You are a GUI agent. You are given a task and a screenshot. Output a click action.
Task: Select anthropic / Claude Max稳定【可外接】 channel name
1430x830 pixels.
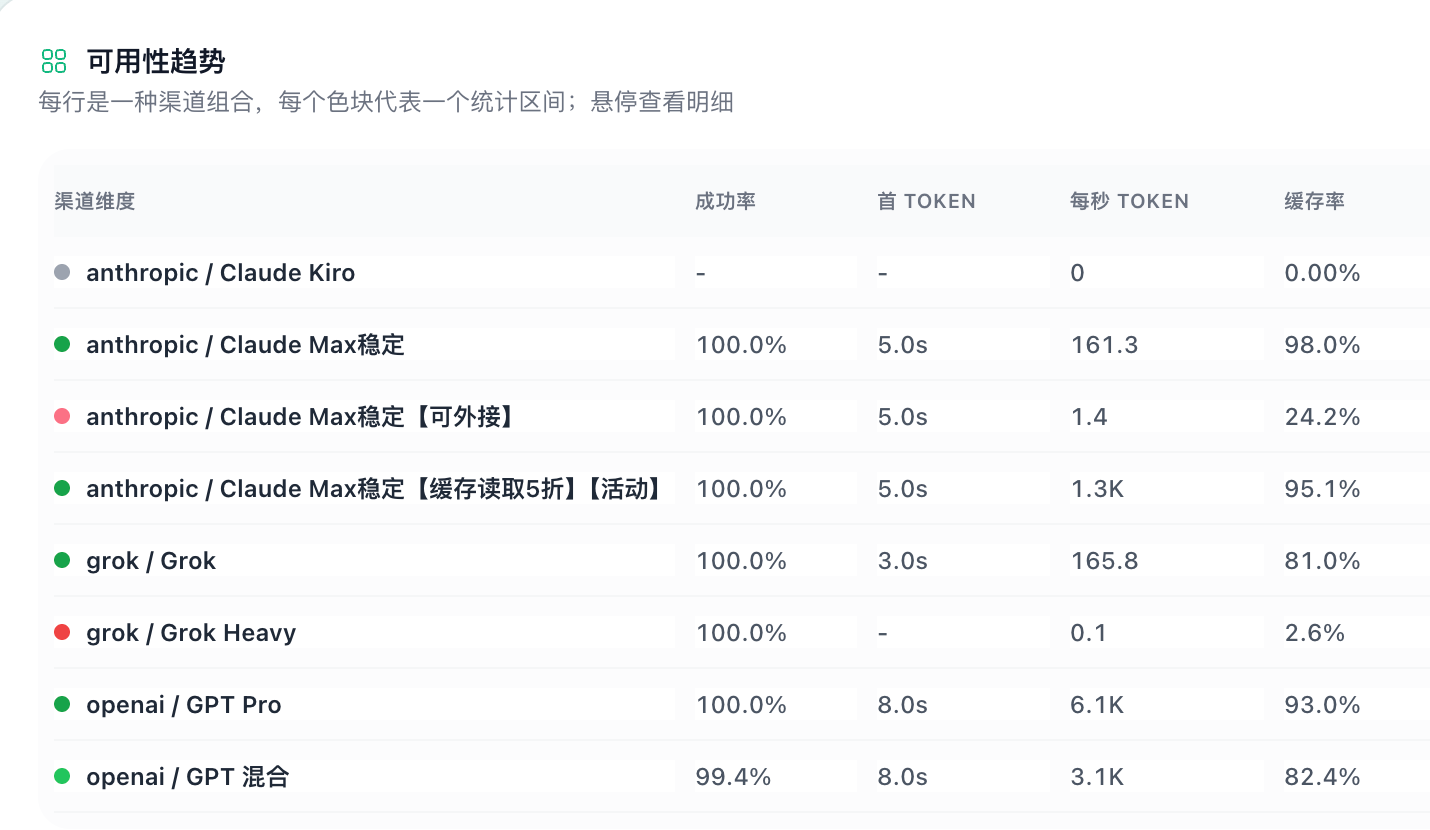[x=301, y=417]
